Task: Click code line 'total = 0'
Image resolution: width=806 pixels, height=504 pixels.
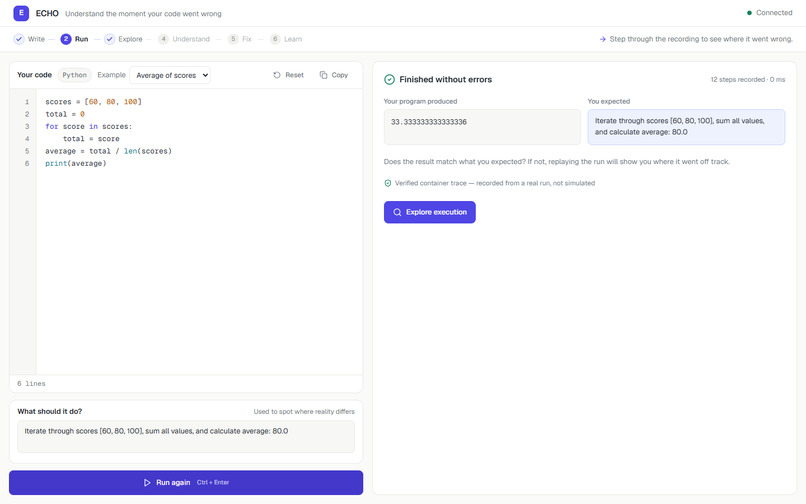Action: 65,114
